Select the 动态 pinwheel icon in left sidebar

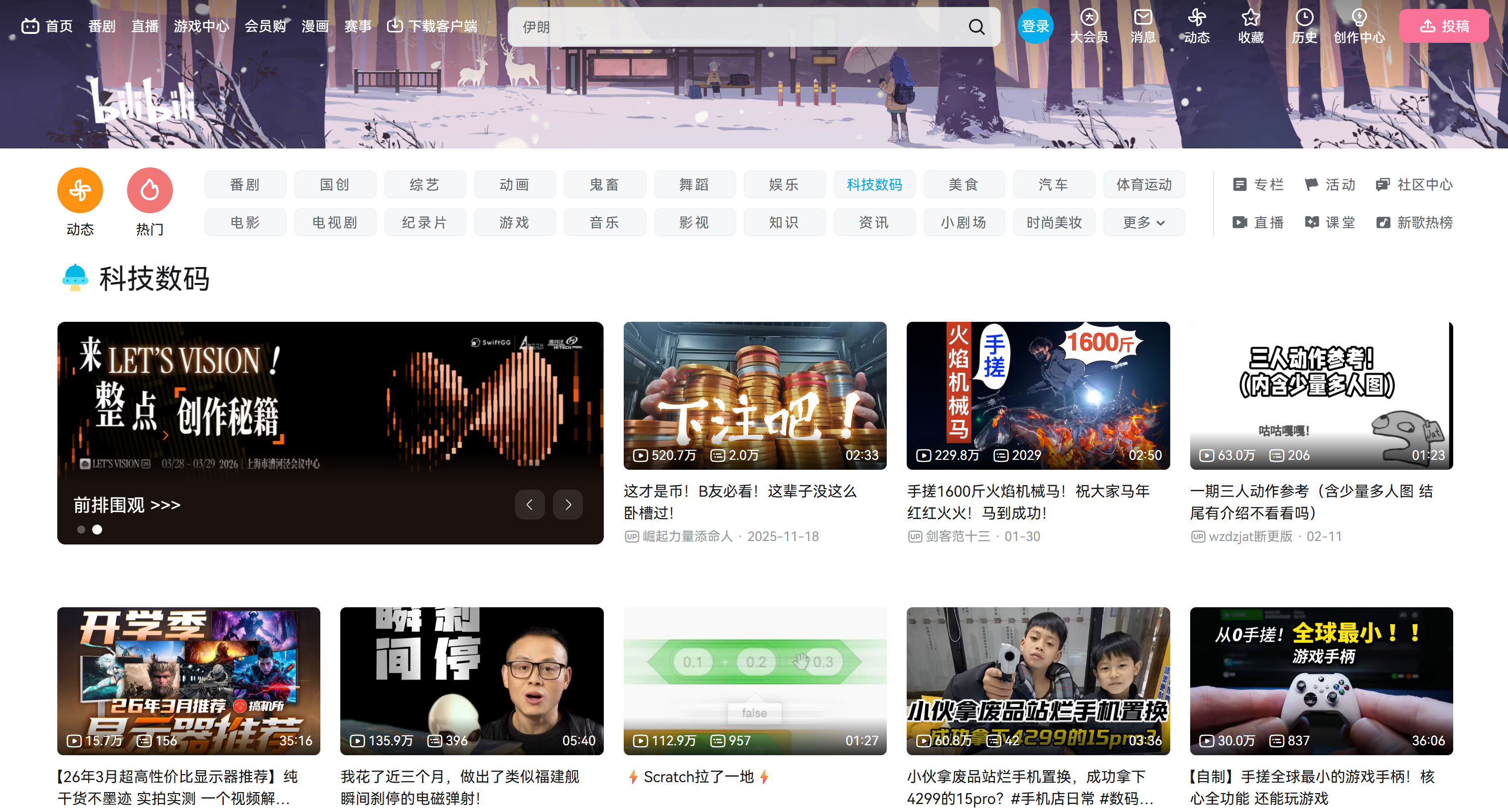point(80,190)
